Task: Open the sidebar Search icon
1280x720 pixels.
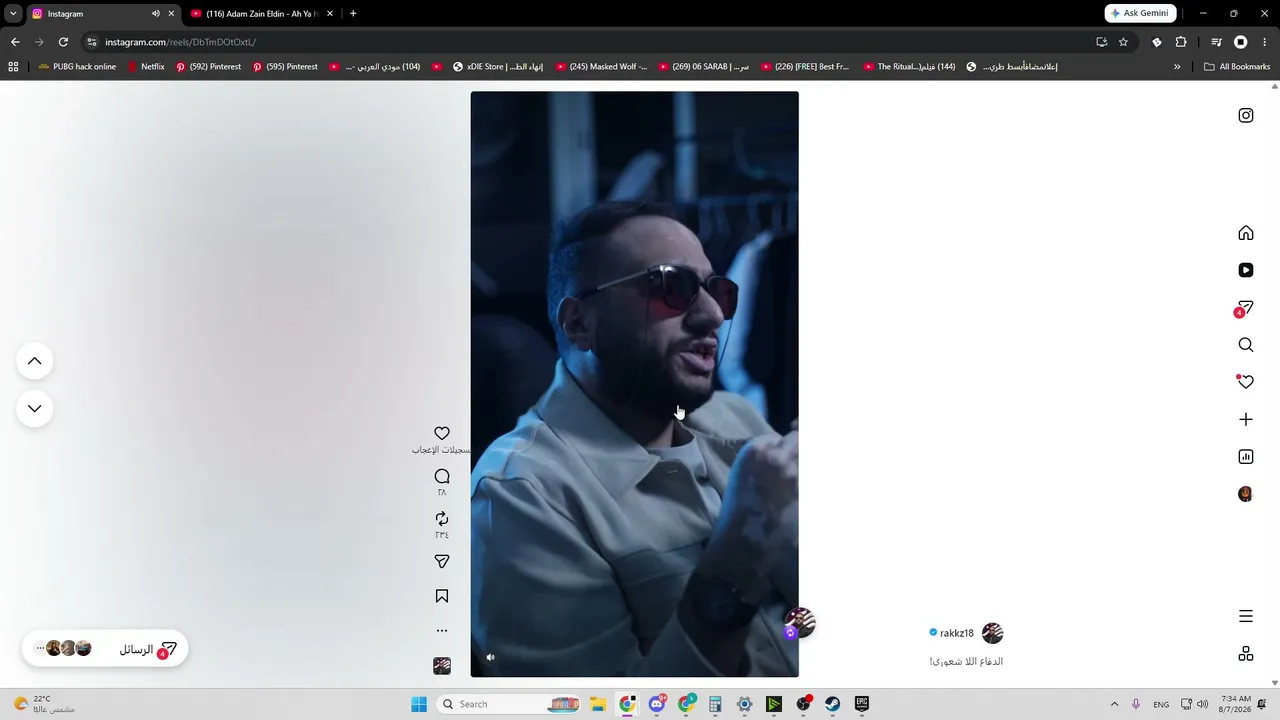Action: tap(1246, 345)
